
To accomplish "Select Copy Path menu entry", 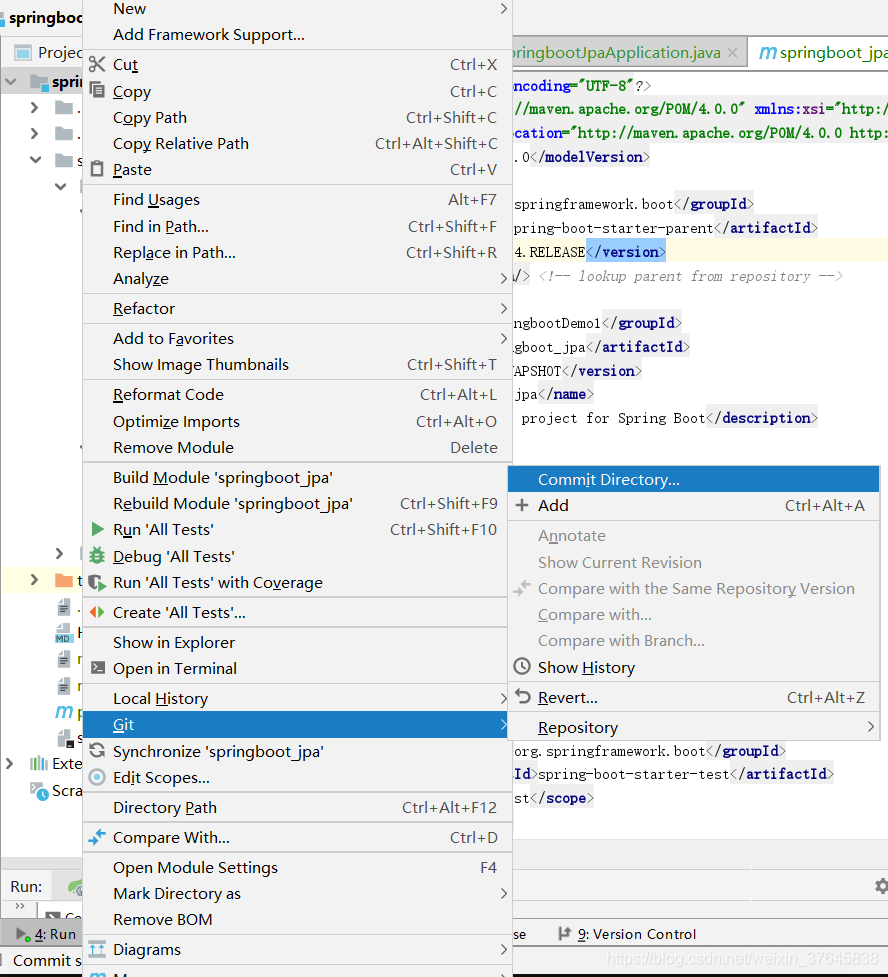I will [297, 117].
